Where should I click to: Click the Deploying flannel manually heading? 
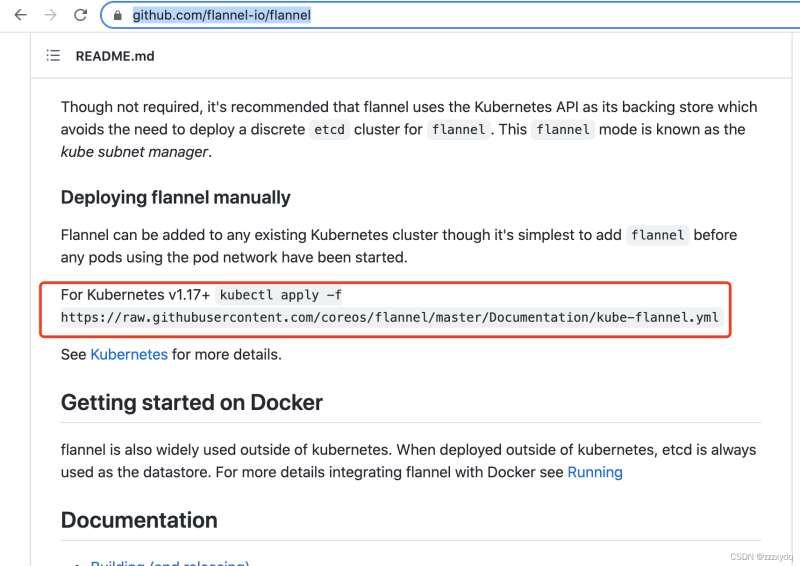pos(176,197)
